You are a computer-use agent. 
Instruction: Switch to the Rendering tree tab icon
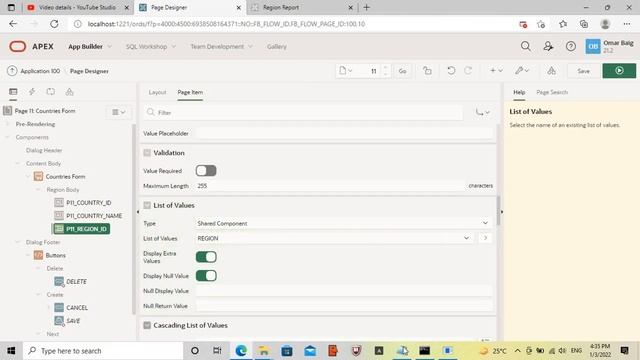click(x=13, y=92)
